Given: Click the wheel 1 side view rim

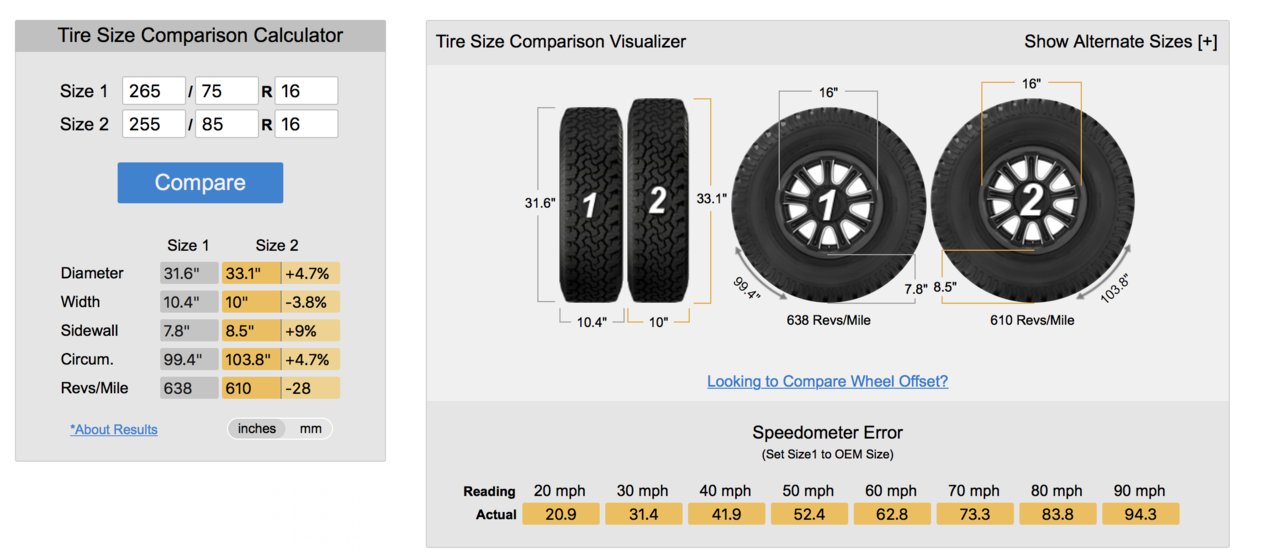Looking at the screenshot, I should point(827,205).
